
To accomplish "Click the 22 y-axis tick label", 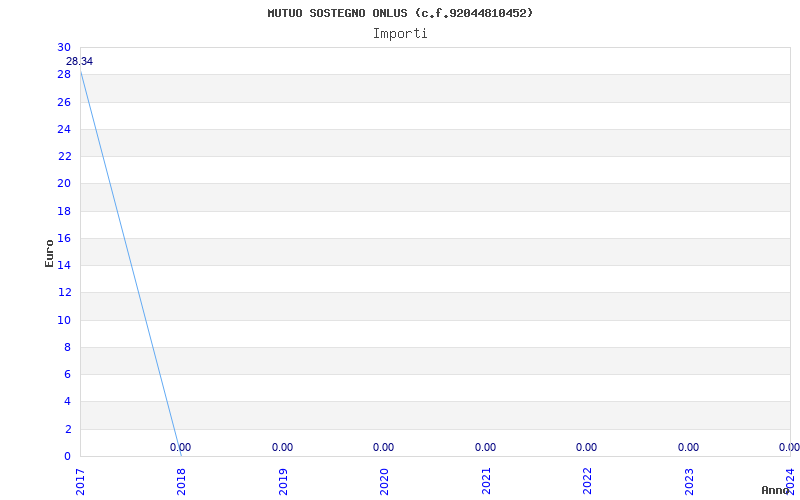I will tap(64, 156).
